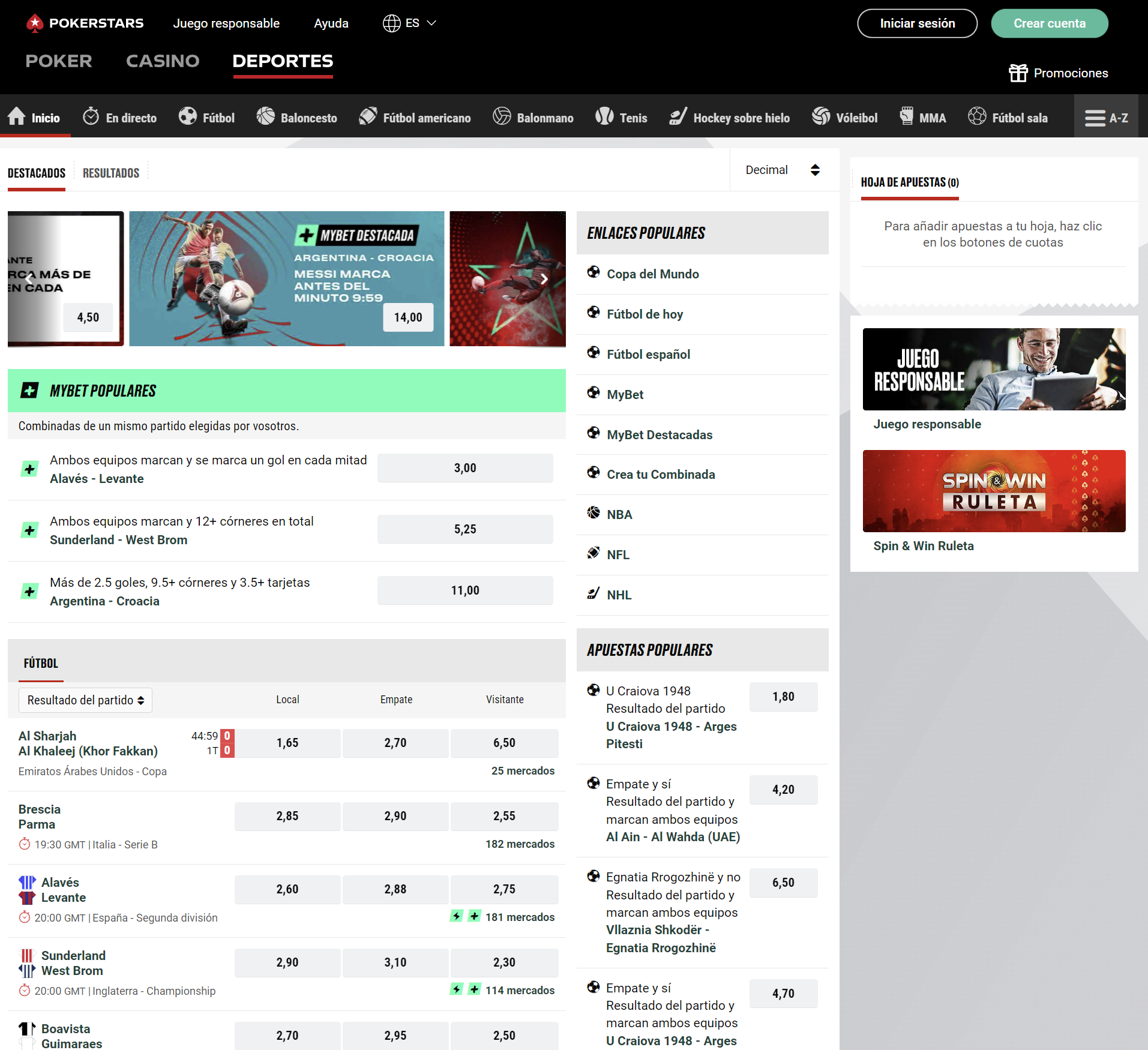Select the Balonmano icon

tap(502, 116)
